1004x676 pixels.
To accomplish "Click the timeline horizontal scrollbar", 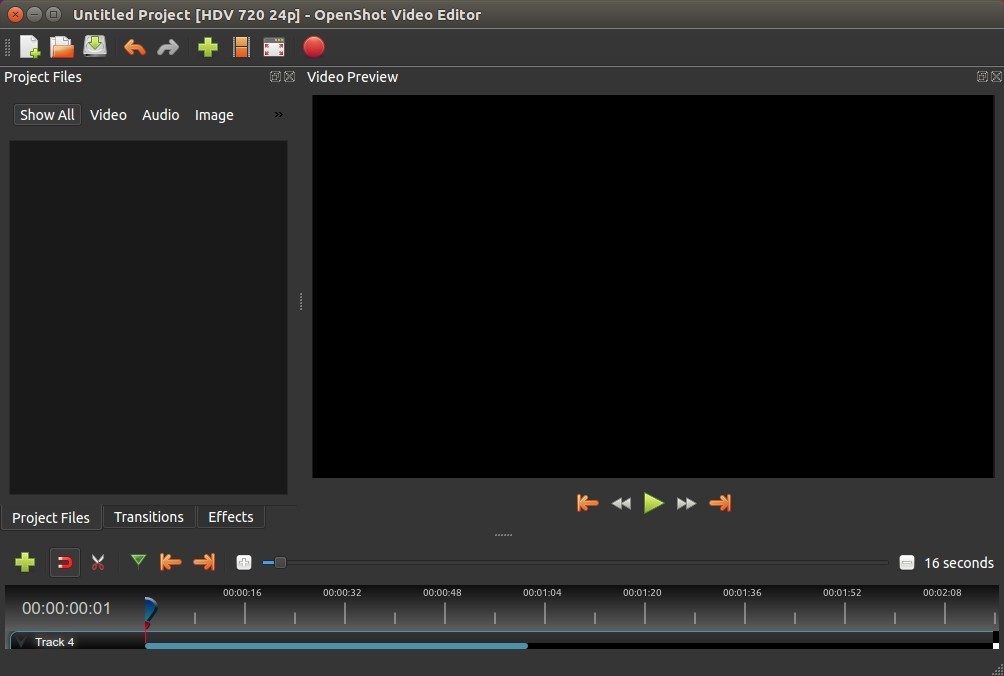I will [x=337, y=646].
